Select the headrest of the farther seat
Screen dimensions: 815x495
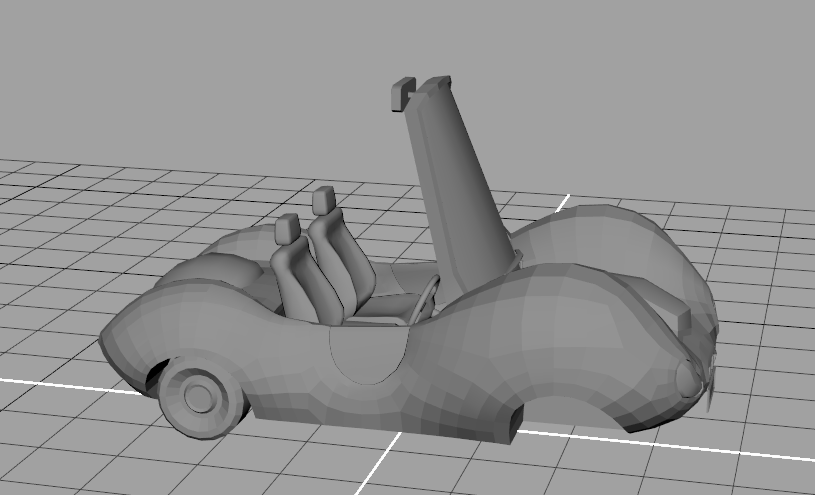click(x=324, y=201)
